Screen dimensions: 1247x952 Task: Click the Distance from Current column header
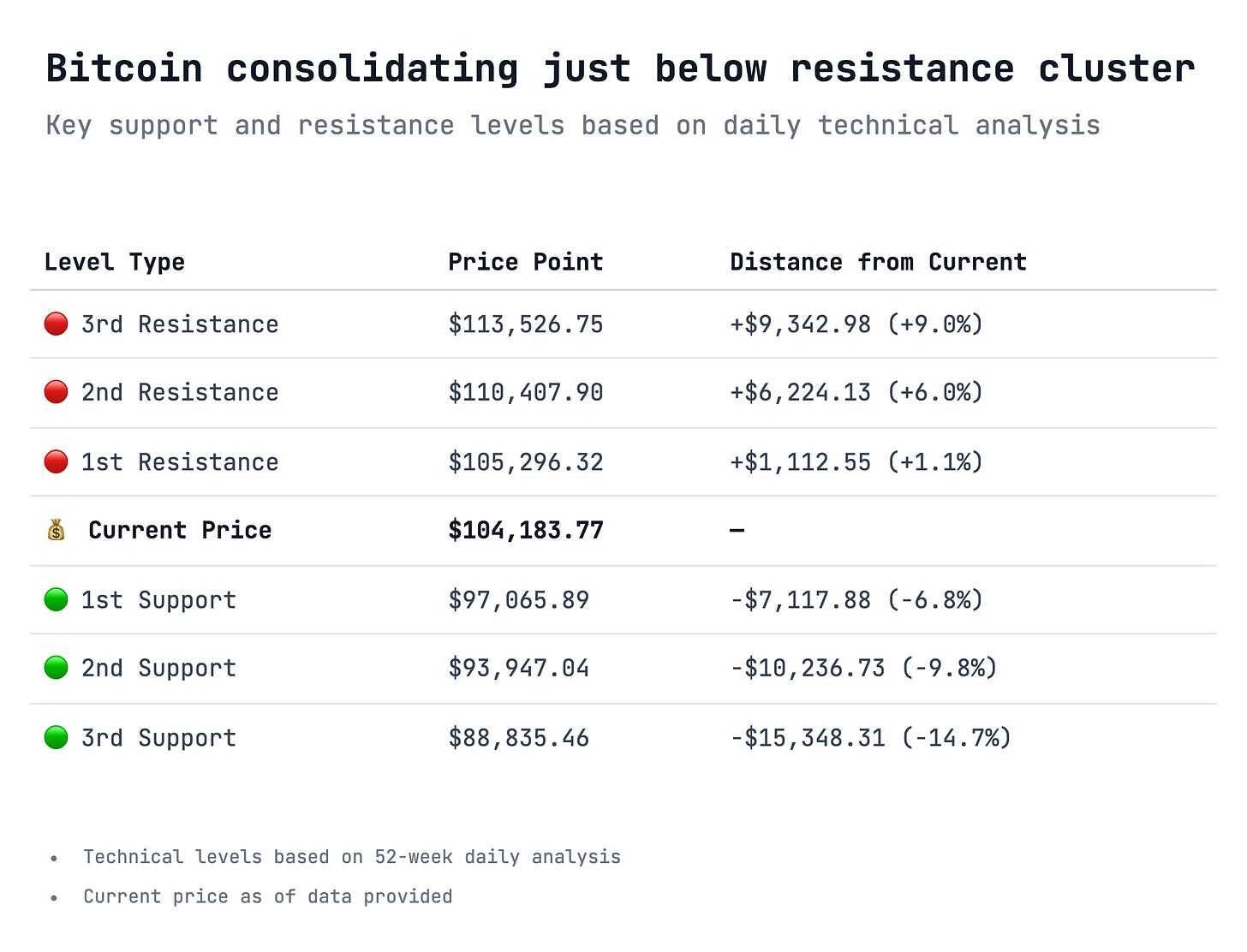[878, 262]
